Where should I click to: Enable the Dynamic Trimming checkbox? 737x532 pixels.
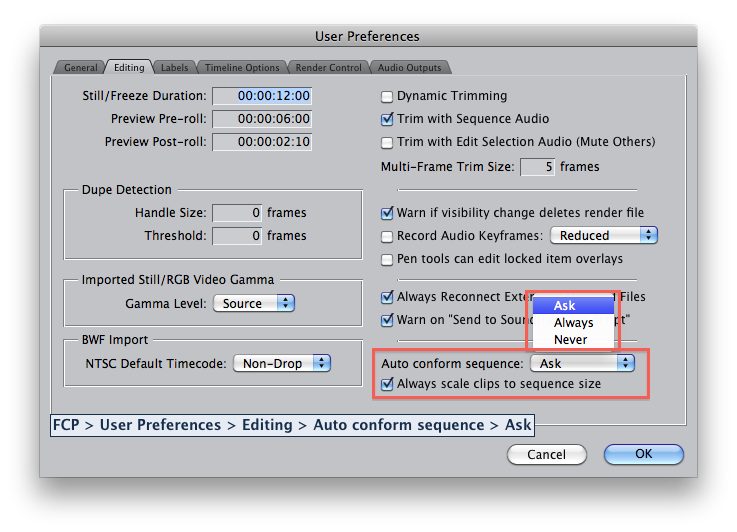[387, 97]
